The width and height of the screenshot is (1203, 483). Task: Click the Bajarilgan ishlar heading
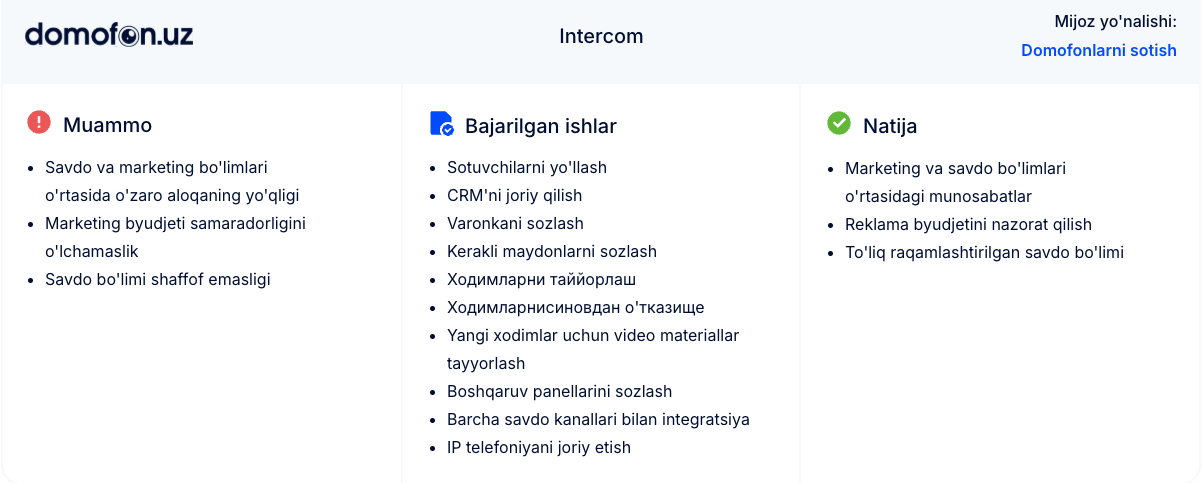[x=540, y=126]
